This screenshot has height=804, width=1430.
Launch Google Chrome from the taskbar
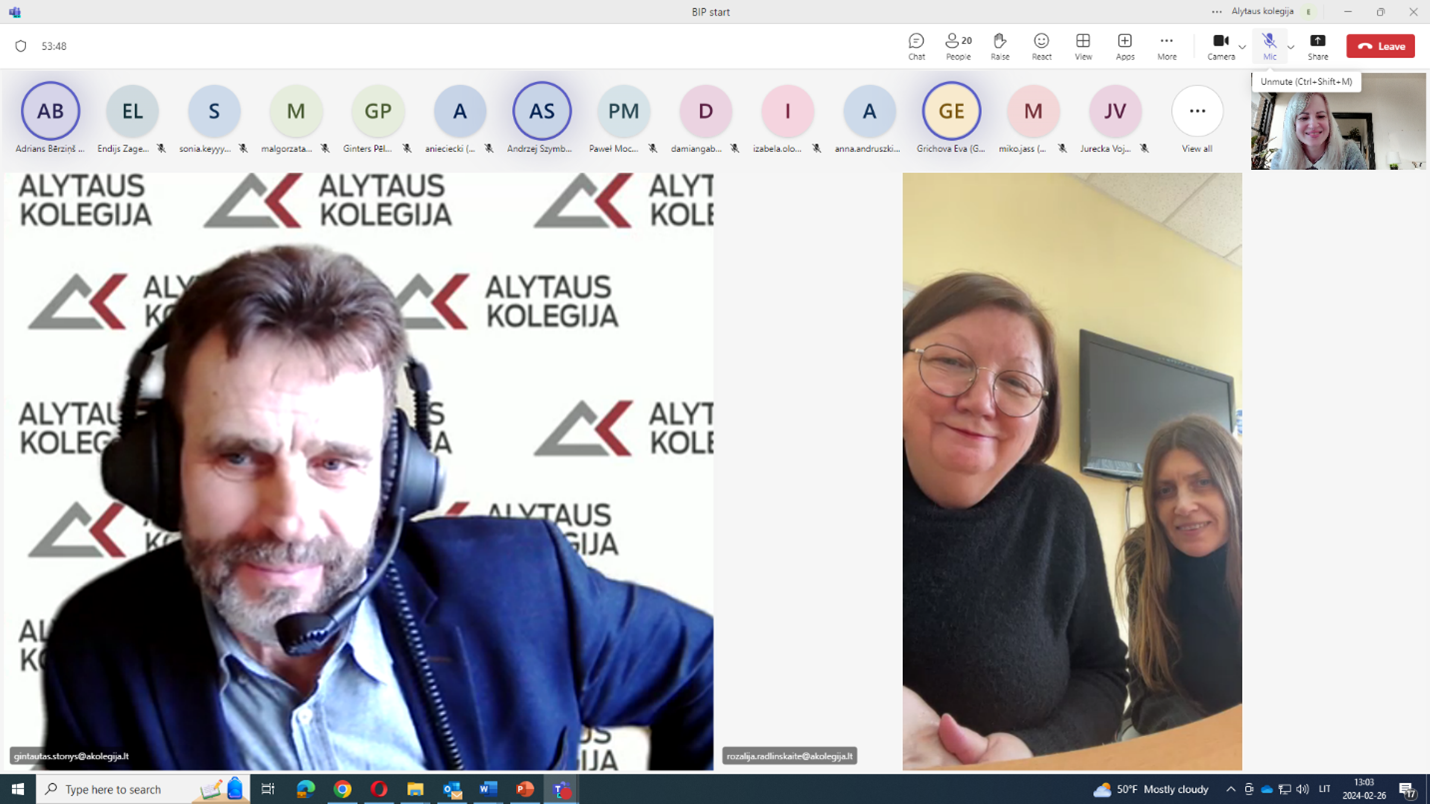342,789
